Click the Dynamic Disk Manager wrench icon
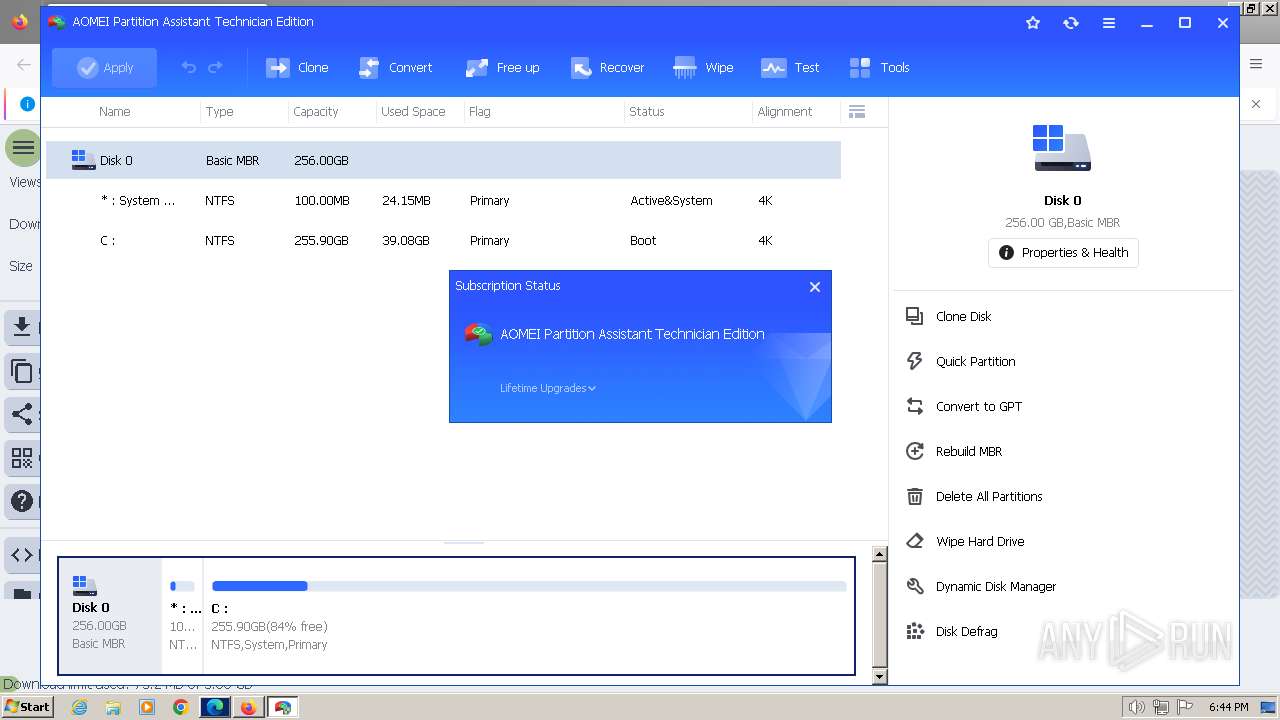Screen dimensions: 1280x720 914,586
